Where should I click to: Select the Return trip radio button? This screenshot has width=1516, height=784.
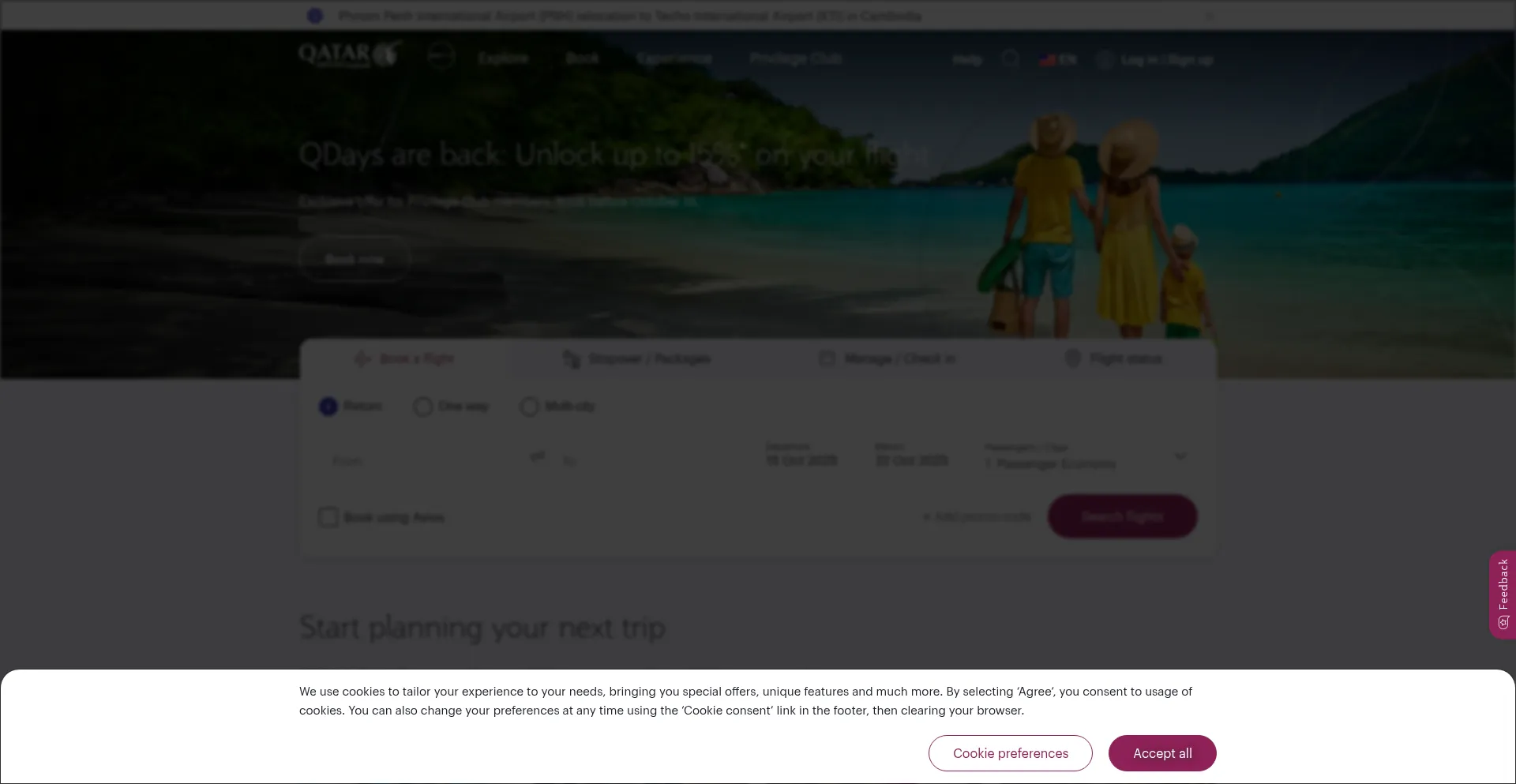[328, 407]
